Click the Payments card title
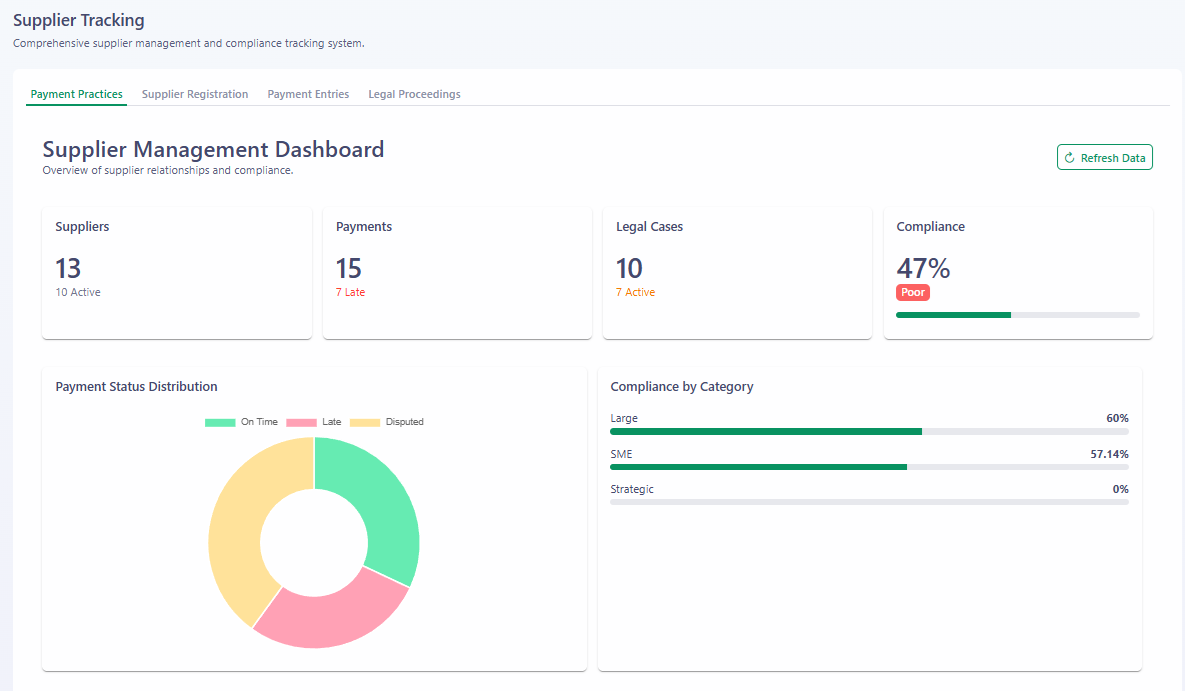 pyautogui.click(x=364, y=227)
